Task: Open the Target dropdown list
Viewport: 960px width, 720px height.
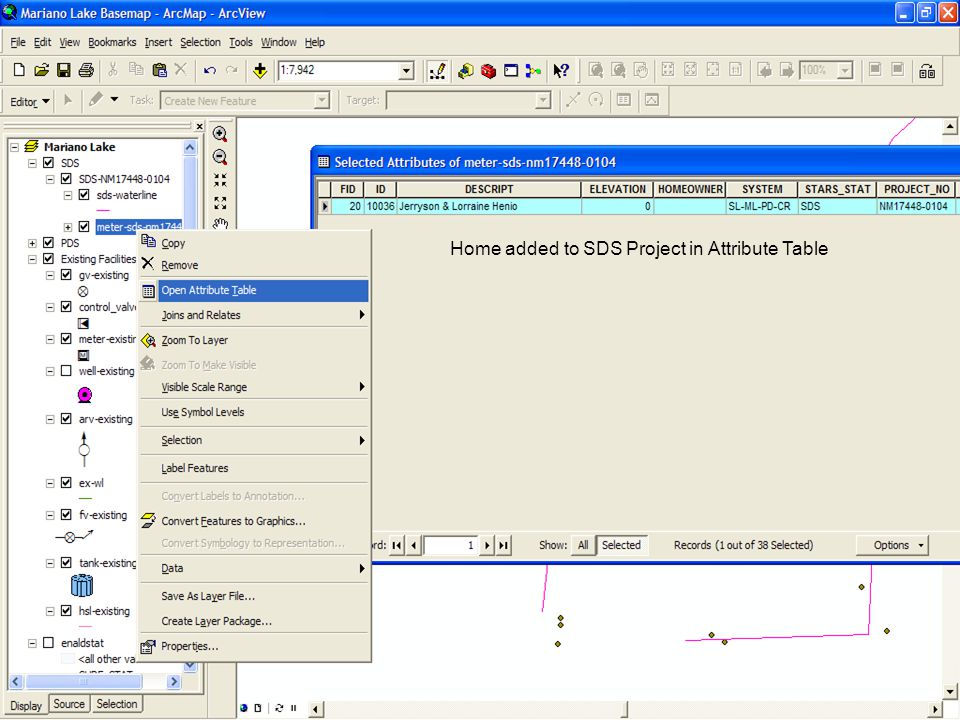Action: click(x=542, y=100)
